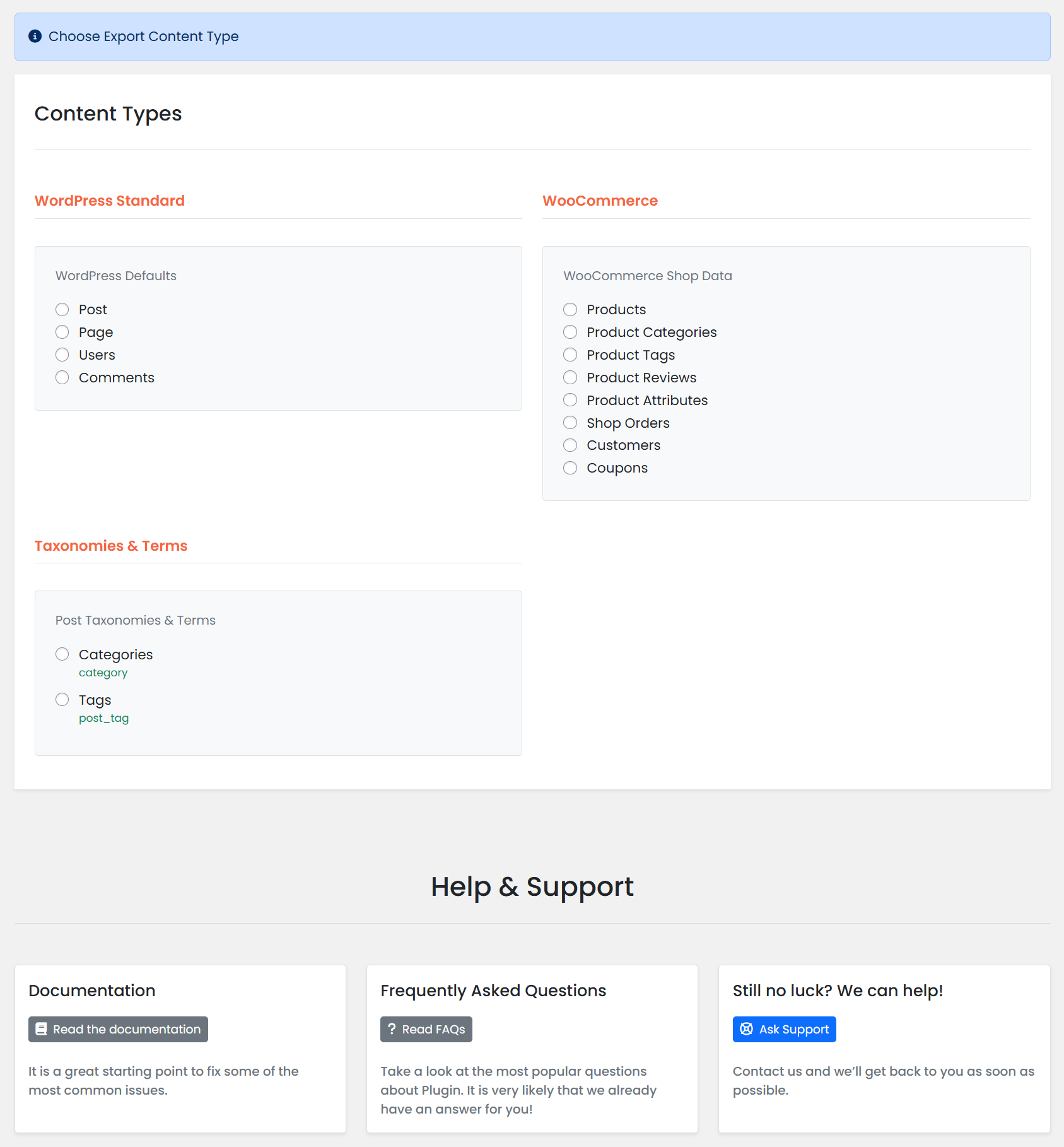Select Coupons content type
The width and height of the screenshot is (1064, 1147).
570,468
